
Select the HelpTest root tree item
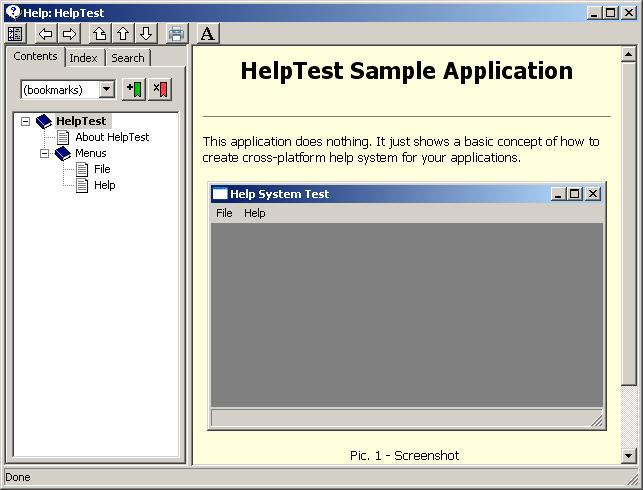click(x=81, y=121)
